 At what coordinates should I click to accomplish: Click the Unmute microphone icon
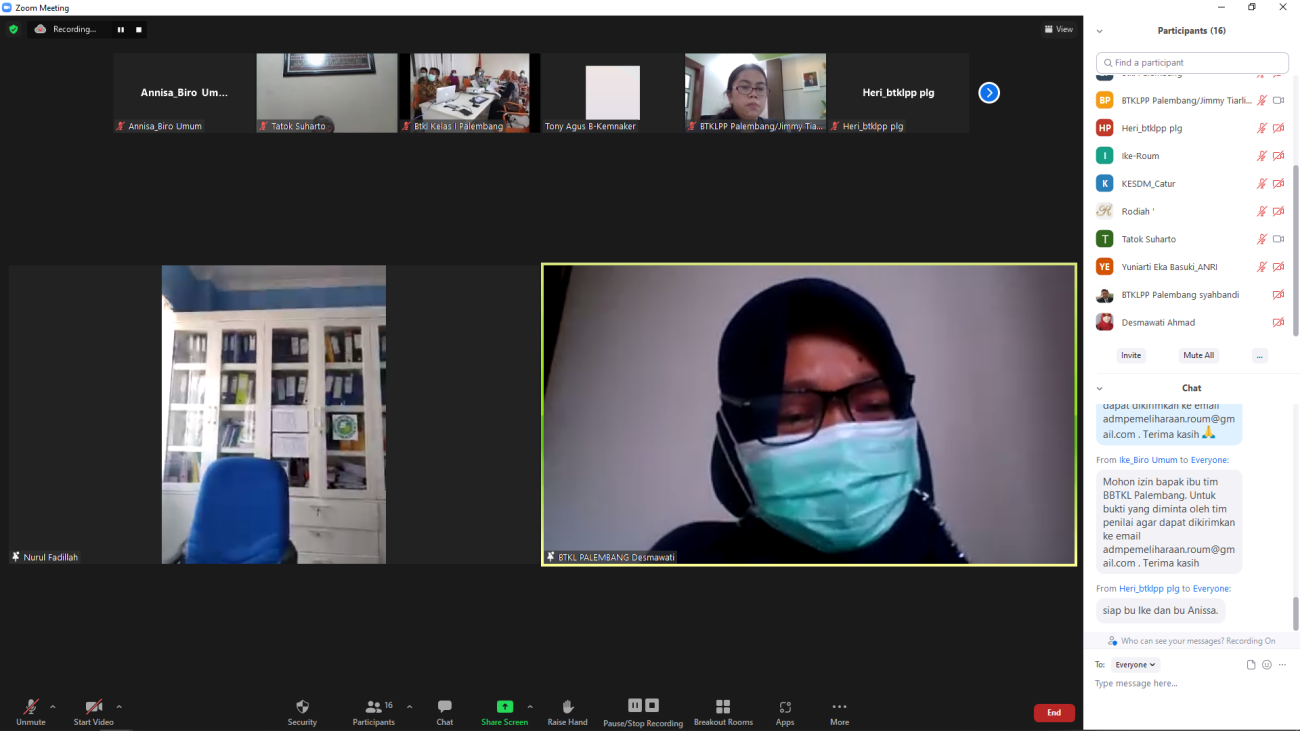30,707
